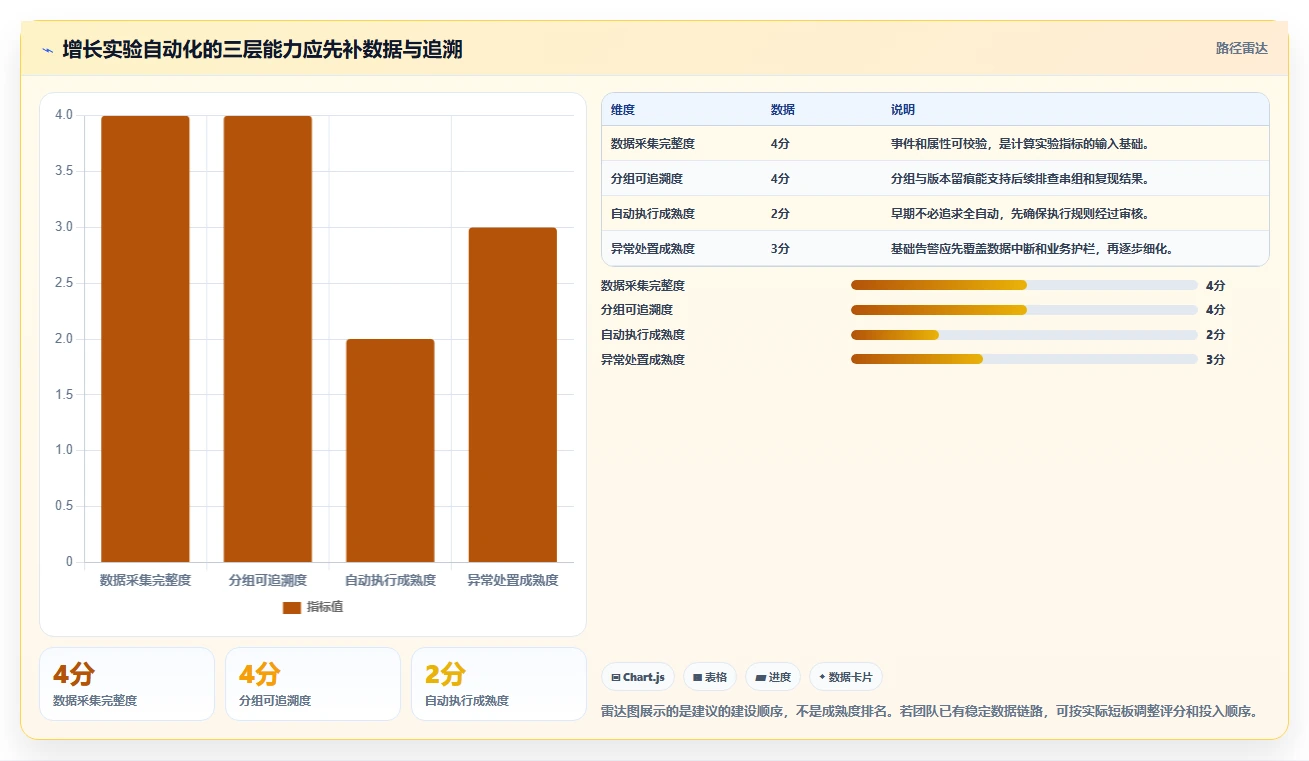Click the 分组可追溯度 x-axis label
The width and height of the screenshot is (1309, 761).
268,580
